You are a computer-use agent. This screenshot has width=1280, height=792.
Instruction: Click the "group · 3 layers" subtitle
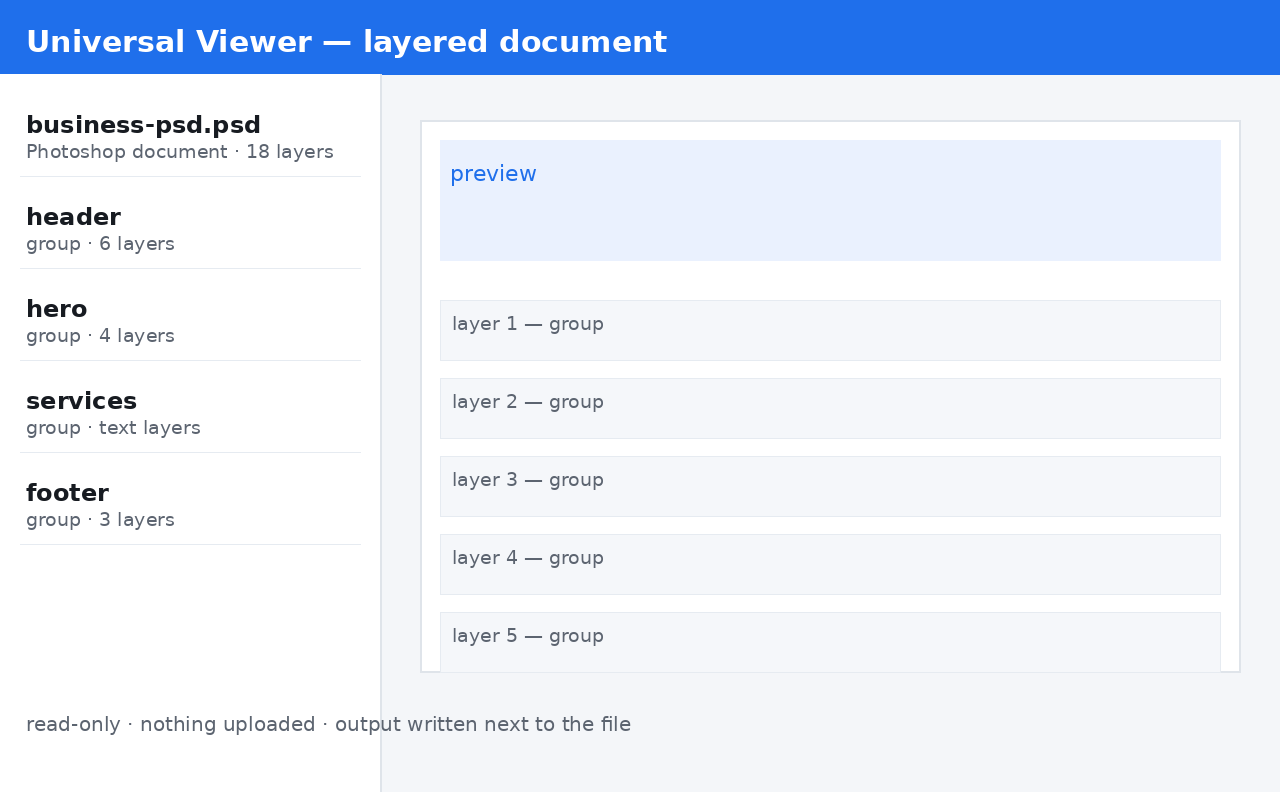100,520
